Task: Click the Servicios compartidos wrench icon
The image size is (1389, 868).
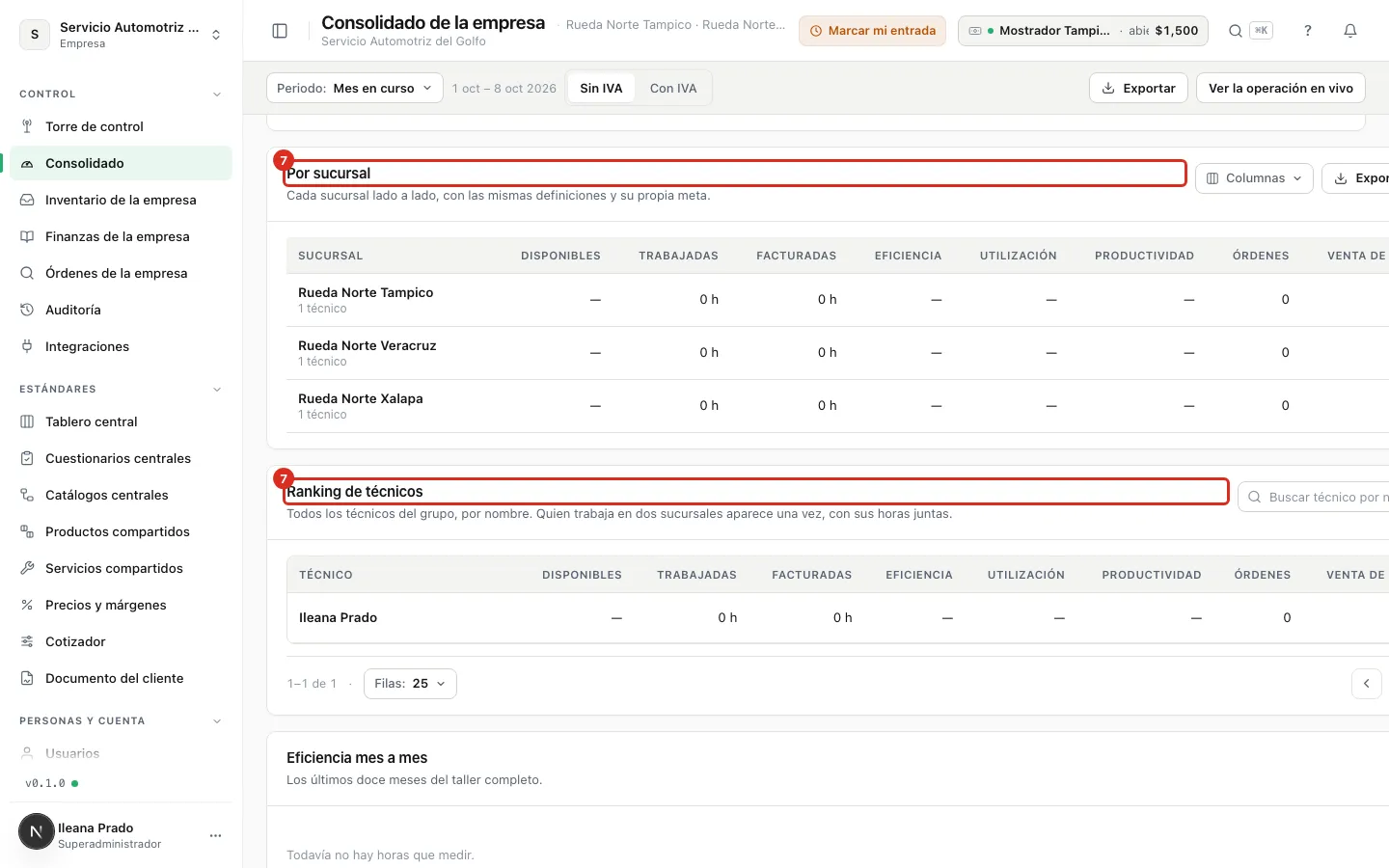Action: [27, 568]
